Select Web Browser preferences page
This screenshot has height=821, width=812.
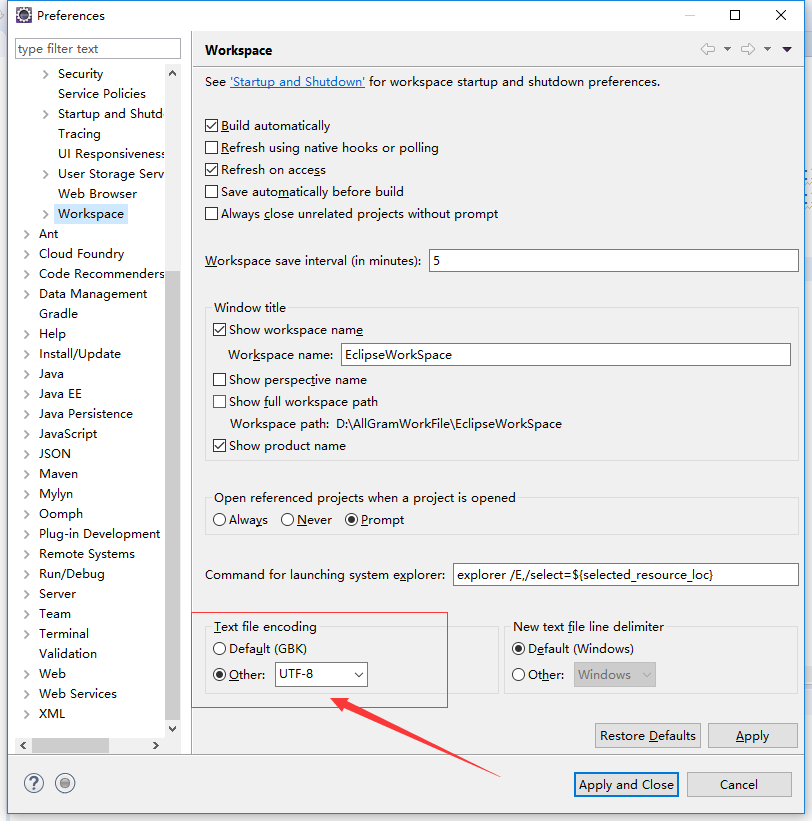(97, 194)
